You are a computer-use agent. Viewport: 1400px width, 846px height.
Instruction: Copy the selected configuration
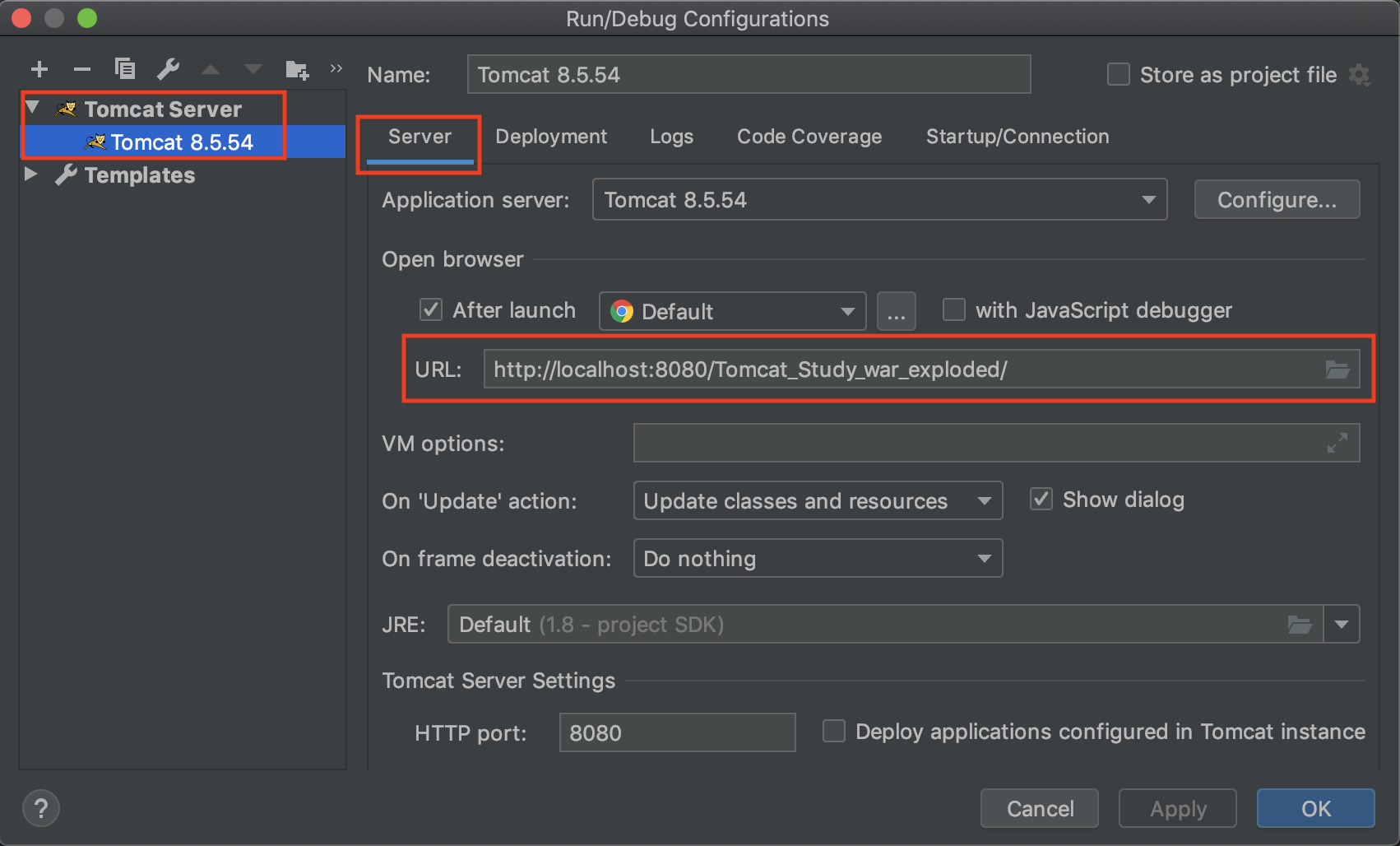click(125, 69)
